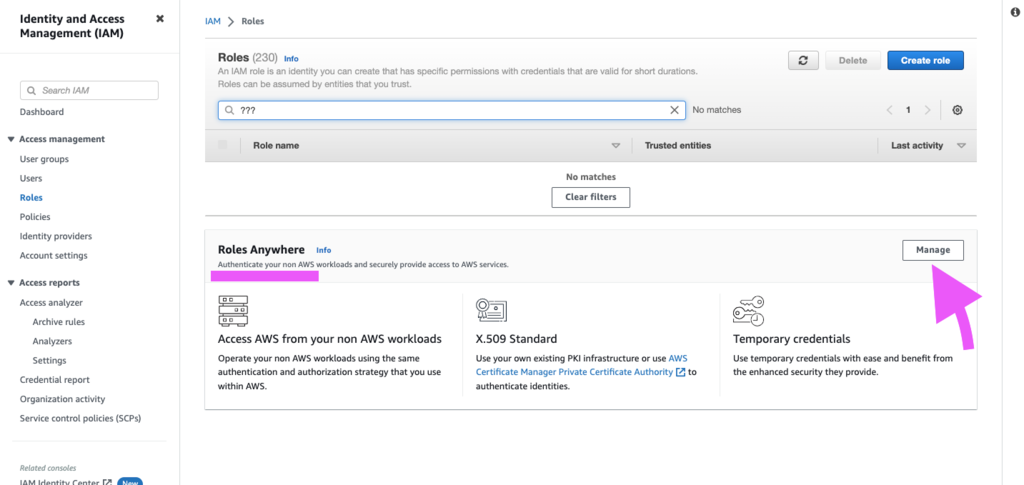Click the 'Temporary credentials' heading
Screen dimensions: 1024x485
click(x=792, y=339)
